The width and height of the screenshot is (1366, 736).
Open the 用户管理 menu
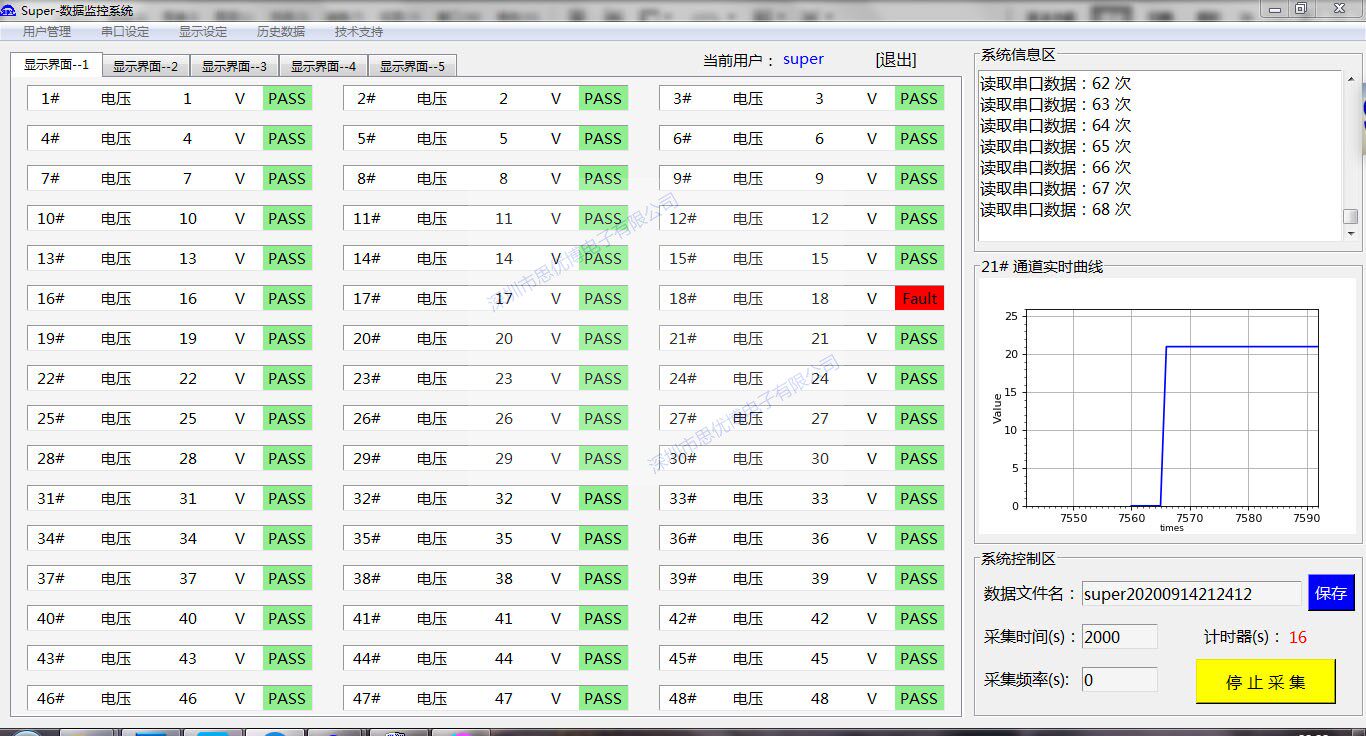point(47,32)
